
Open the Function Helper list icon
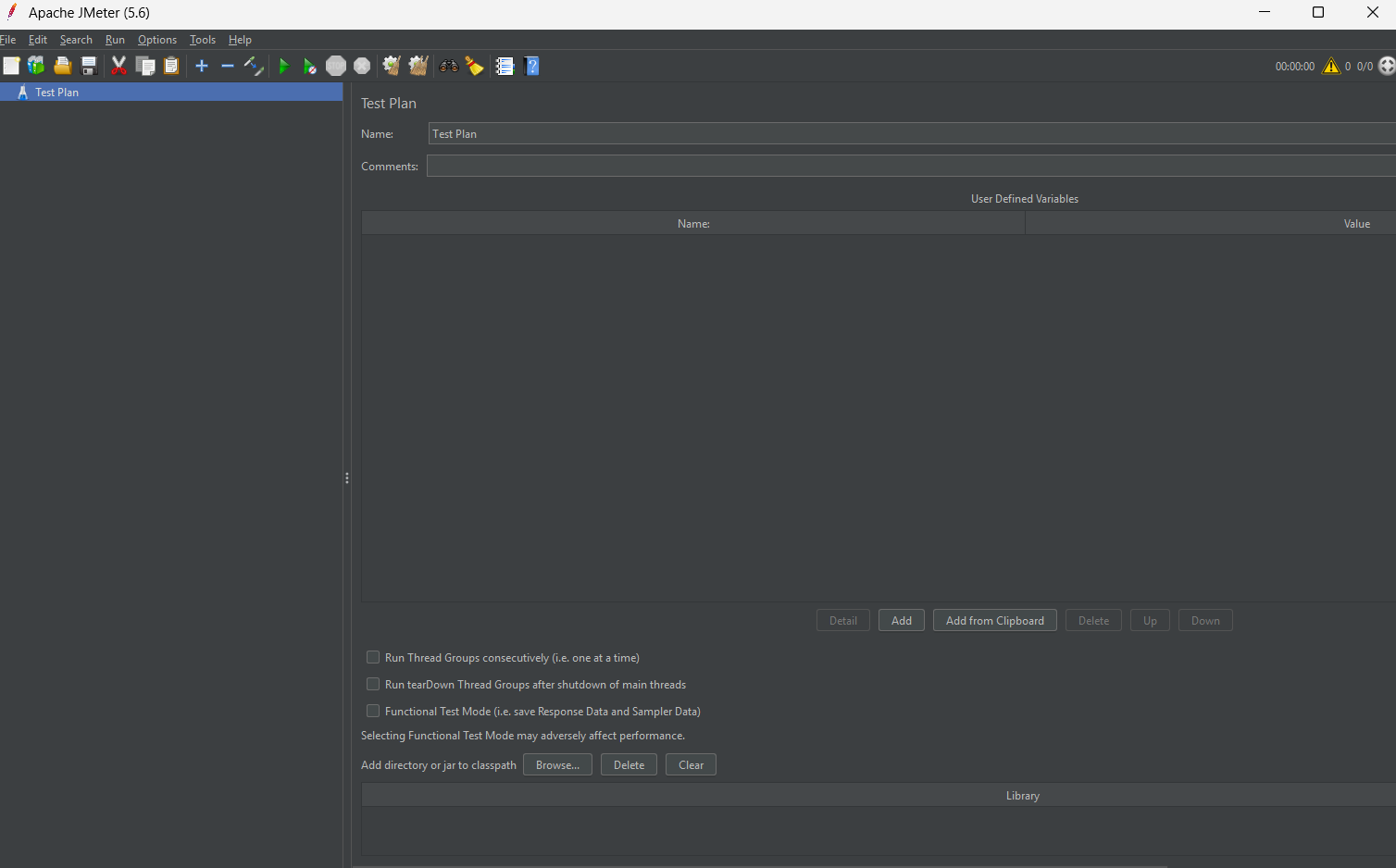coord(505,66)
